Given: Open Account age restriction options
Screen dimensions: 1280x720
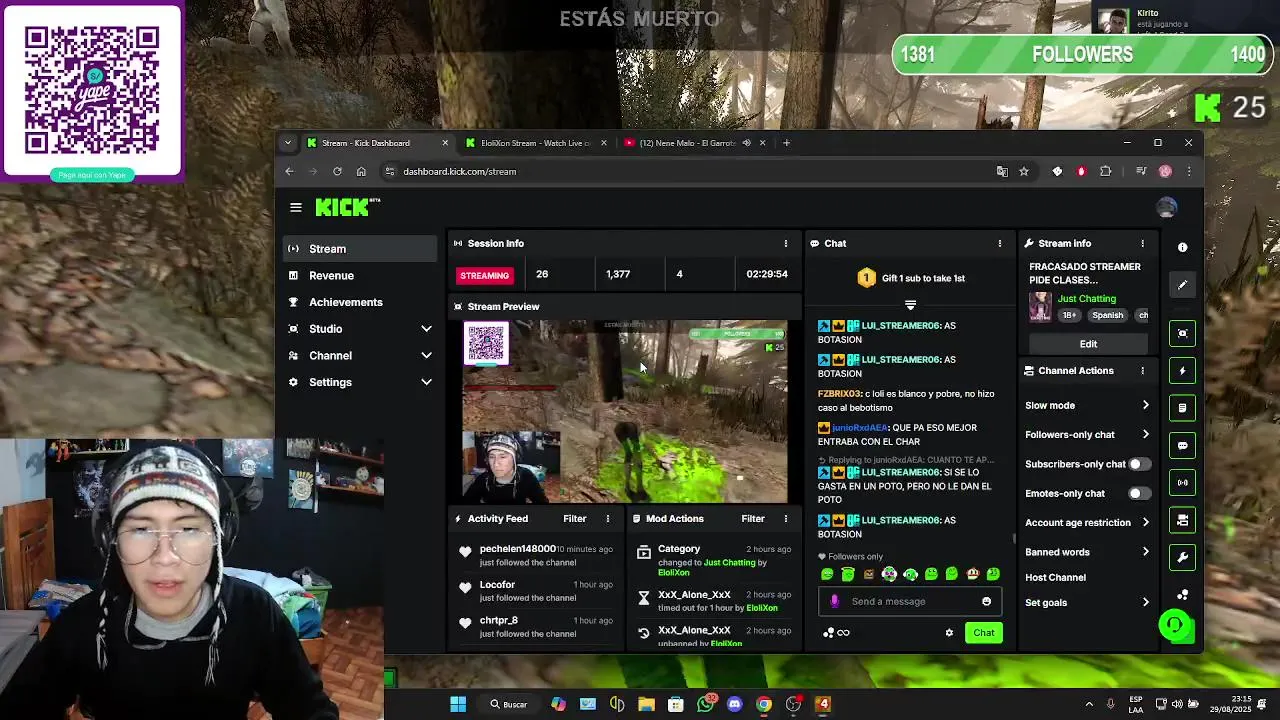Looking at the screenshot, I should click(1087, 522).
